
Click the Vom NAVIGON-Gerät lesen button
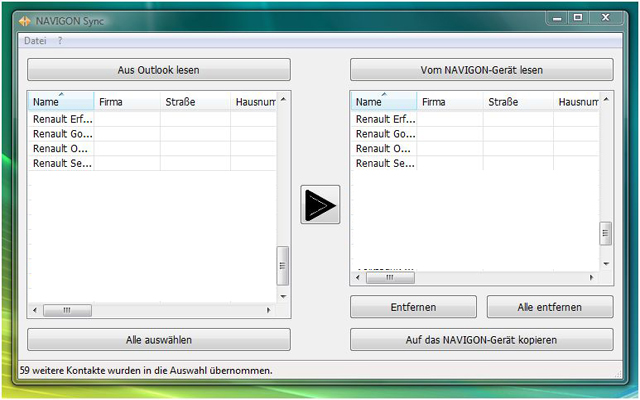point(481,70)
